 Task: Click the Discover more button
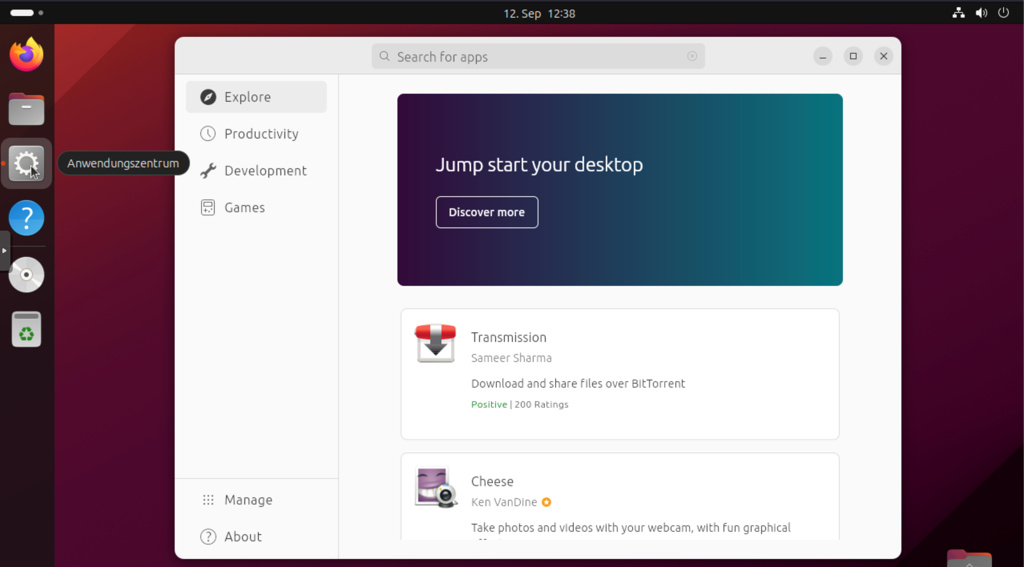tap(487, 212)
